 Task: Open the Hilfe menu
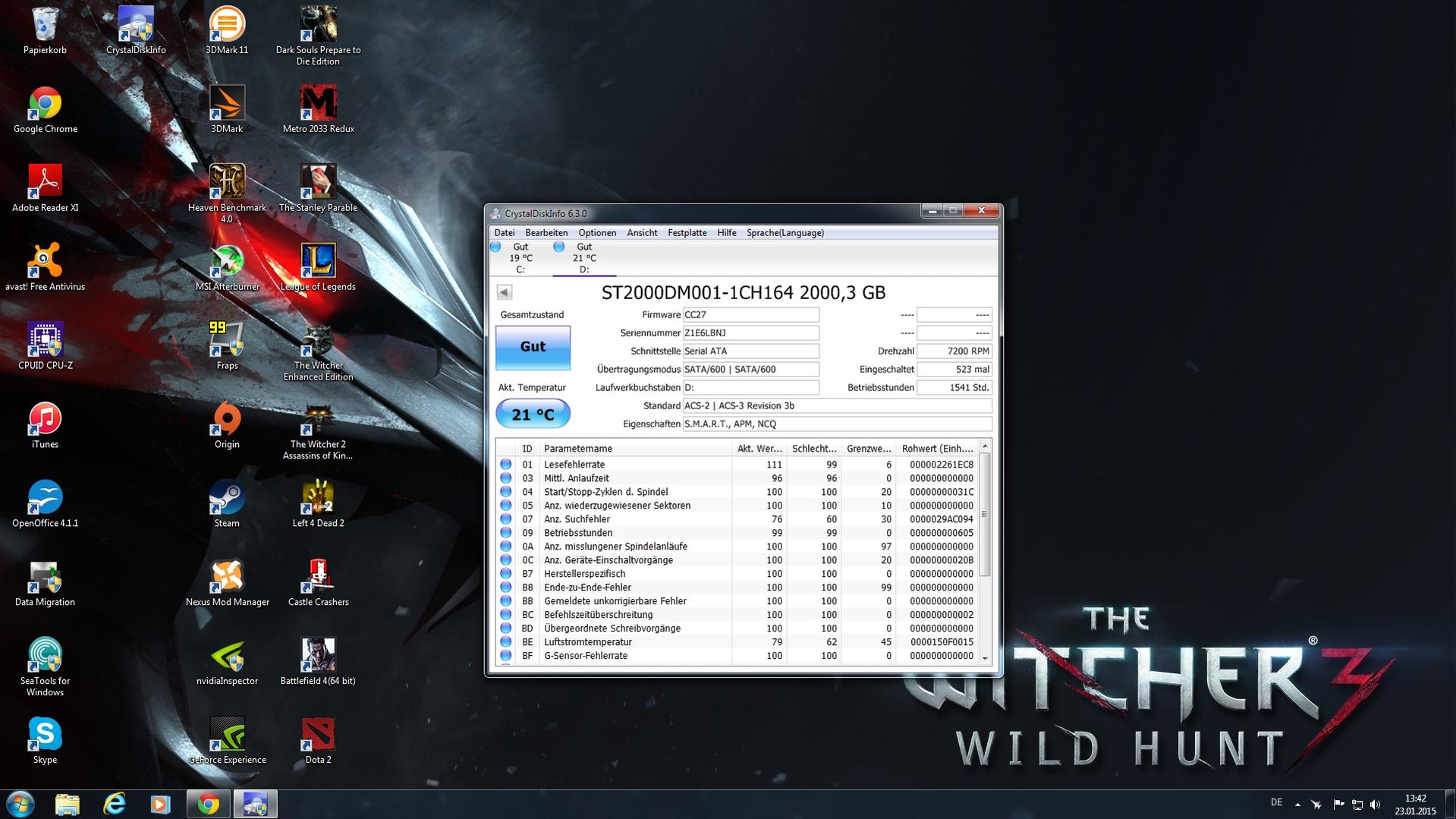click(x=727, y=233)
